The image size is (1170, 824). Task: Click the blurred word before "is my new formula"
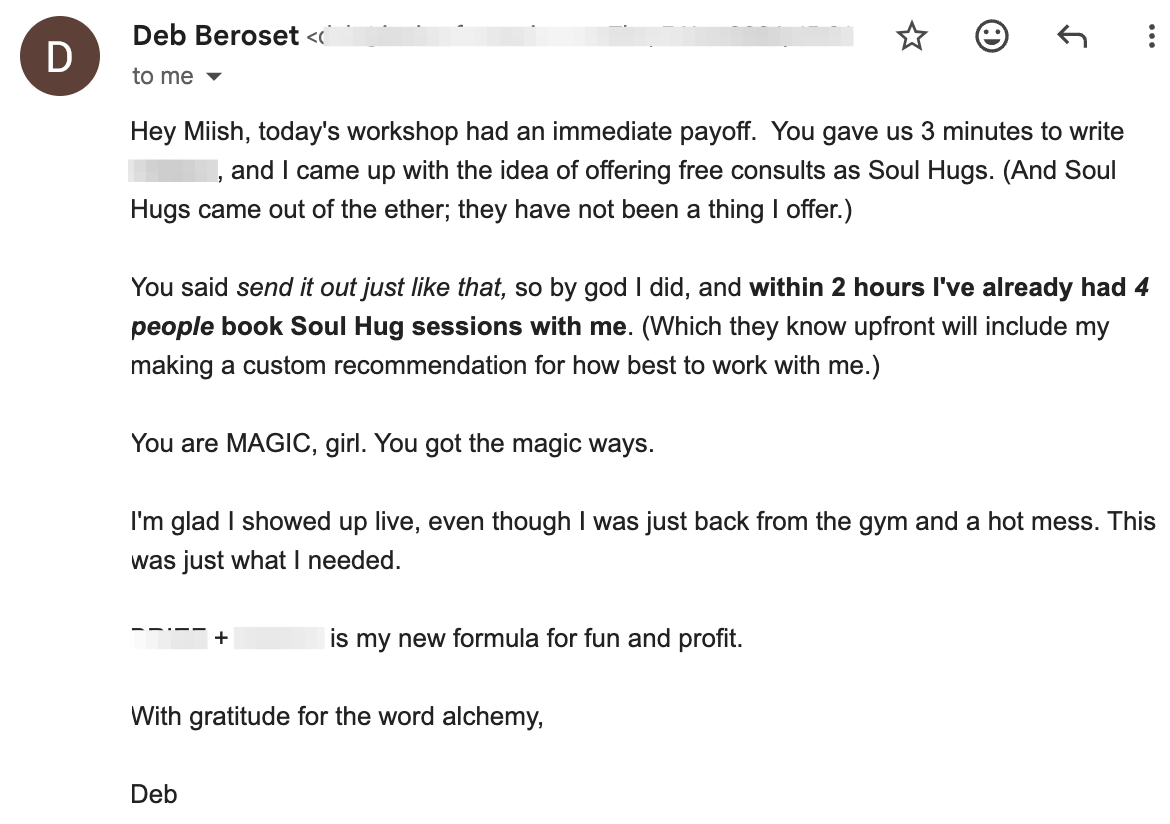pos(280,638)
